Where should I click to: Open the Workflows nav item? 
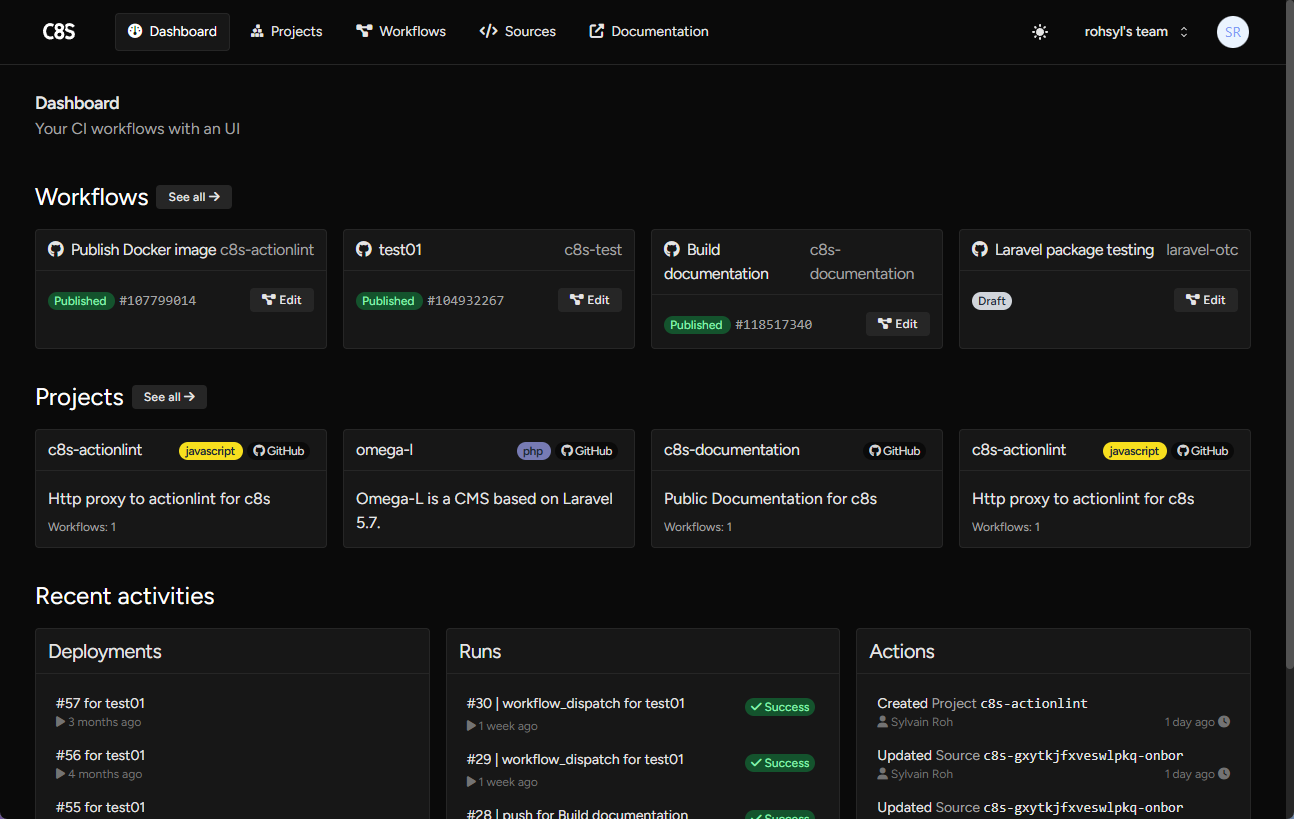point(401,32)
